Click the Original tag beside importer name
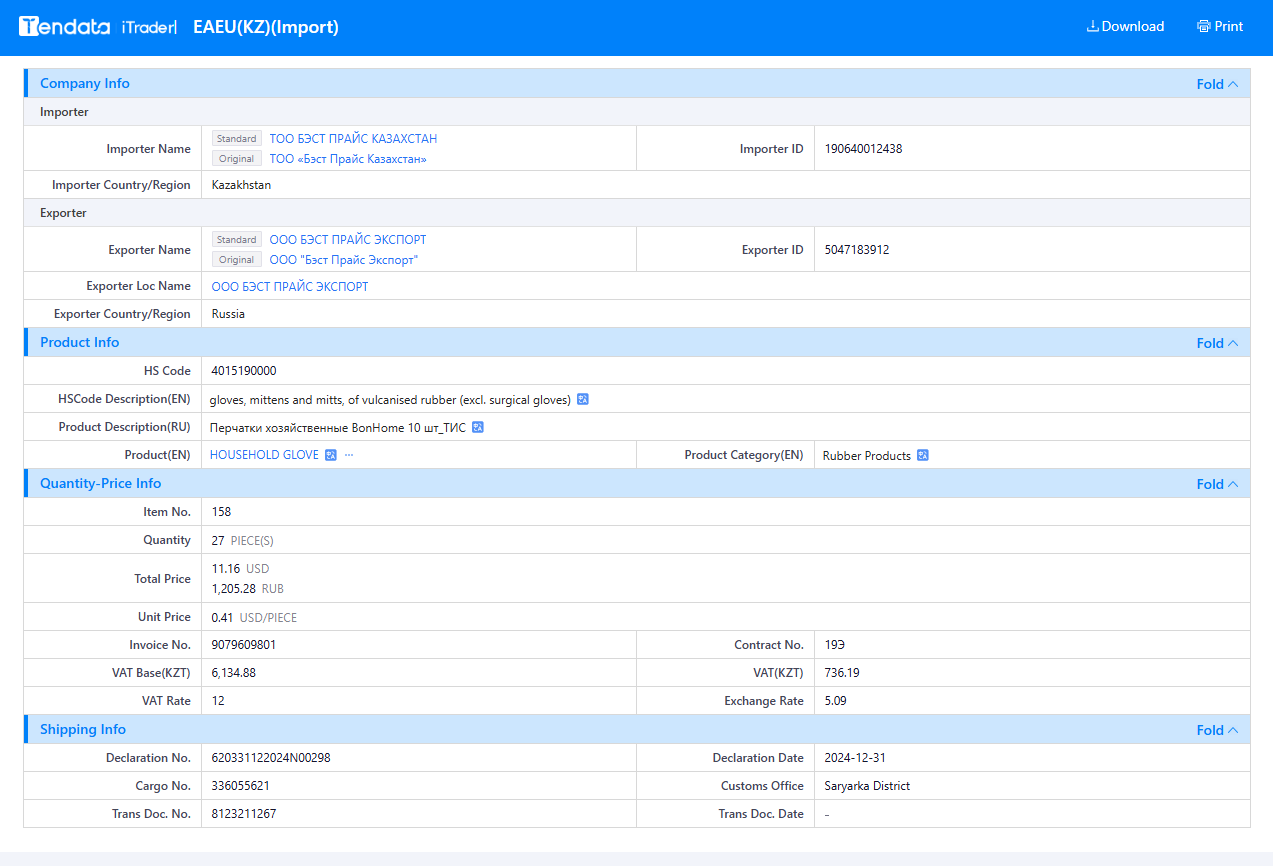 tap(237, 159)
